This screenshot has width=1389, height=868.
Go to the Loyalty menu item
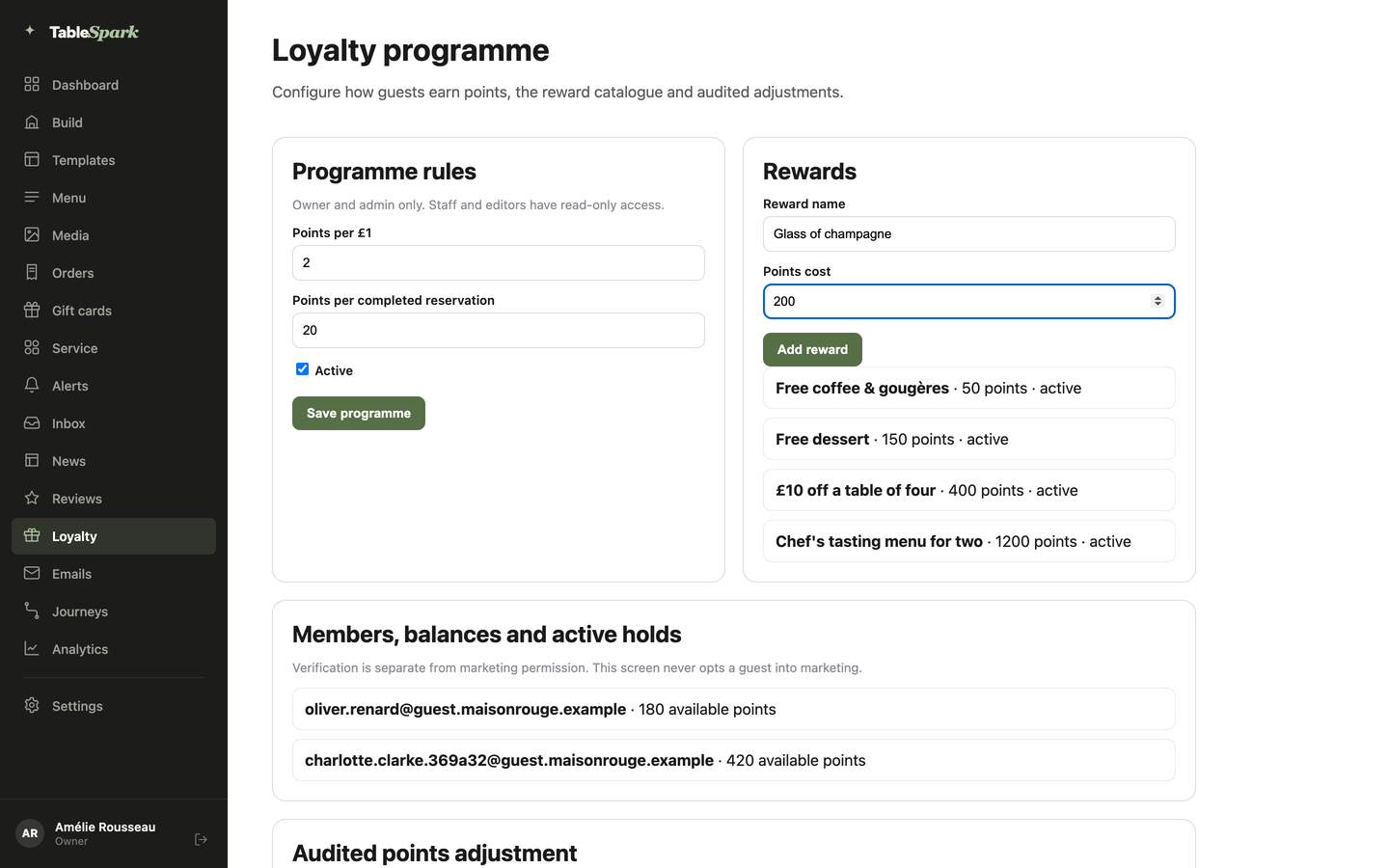(114, 536)
